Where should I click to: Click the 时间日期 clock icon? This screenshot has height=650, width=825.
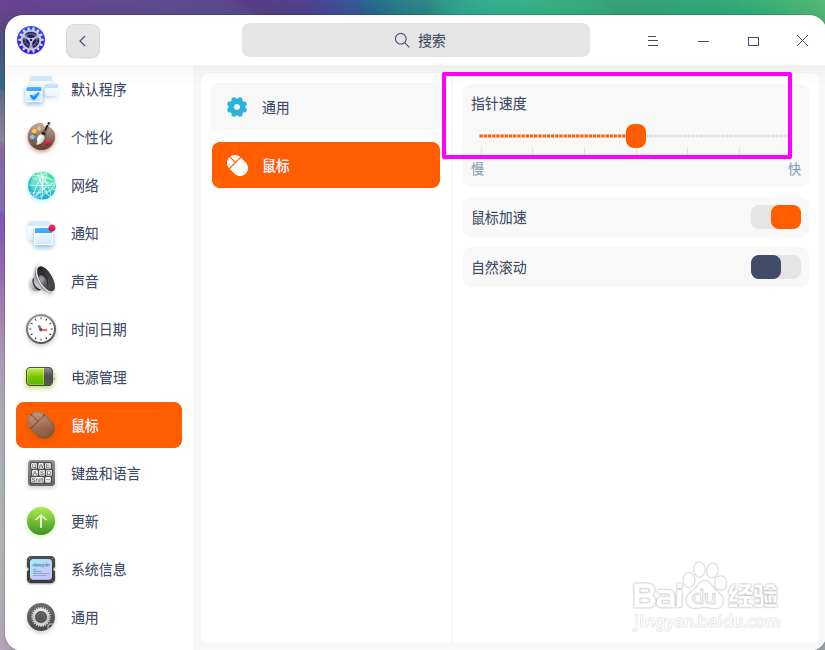tap(41, 329)
